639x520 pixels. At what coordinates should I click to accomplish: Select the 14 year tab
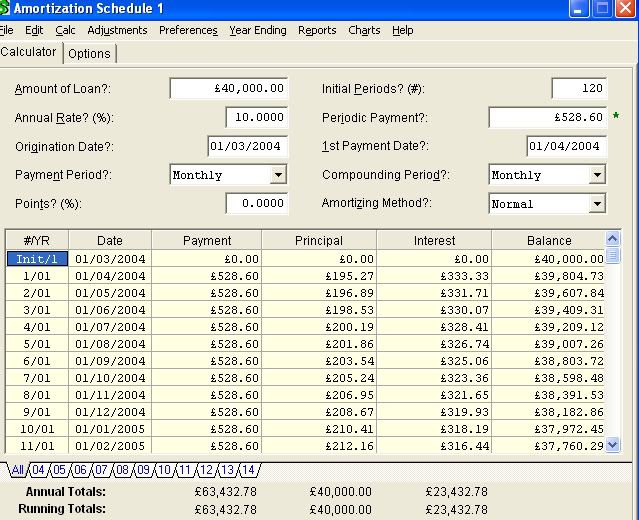click(x=249, y=469)
